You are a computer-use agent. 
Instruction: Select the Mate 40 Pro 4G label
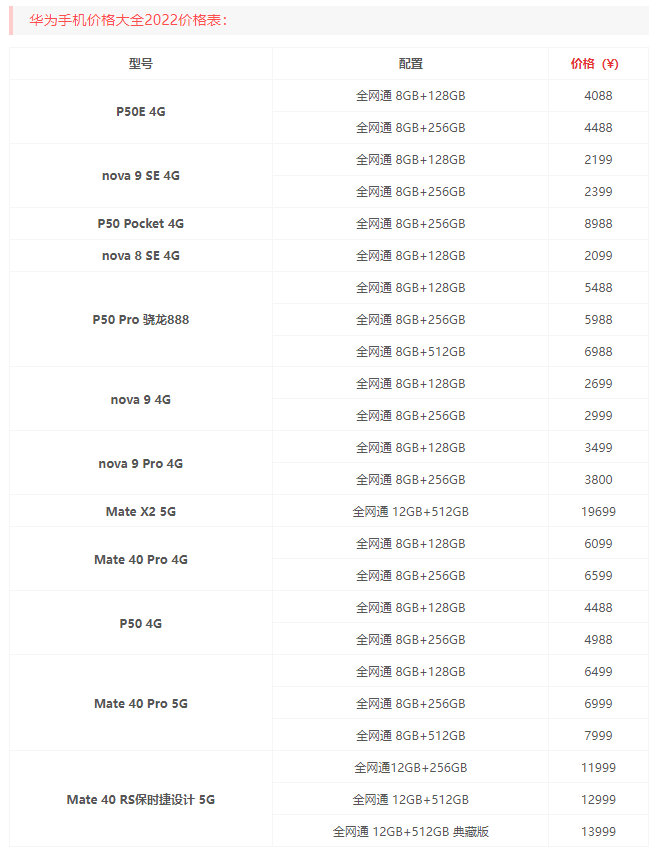[141, 560]
